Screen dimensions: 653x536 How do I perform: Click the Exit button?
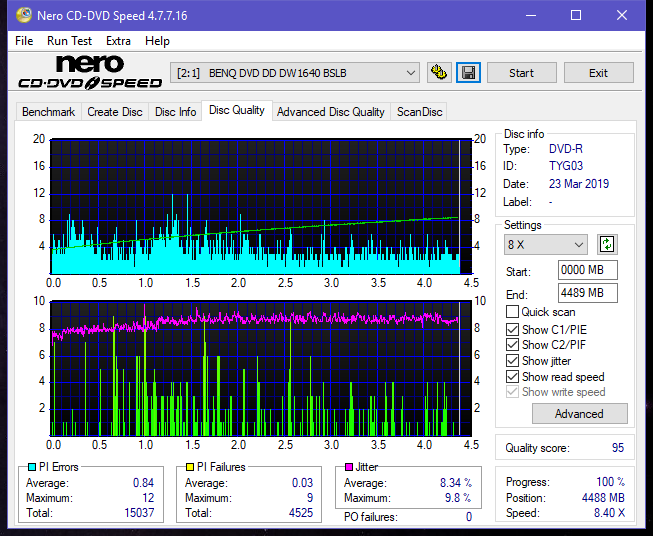(598, 73)
